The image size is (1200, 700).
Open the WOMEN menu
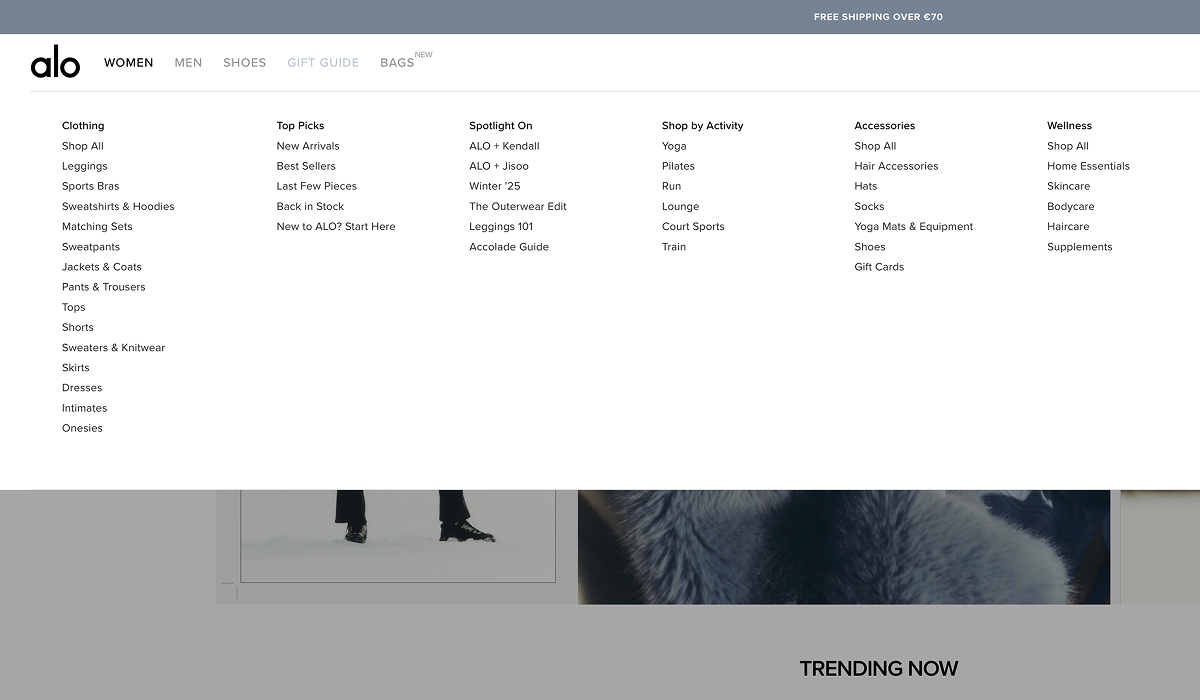tap(128, 62)
